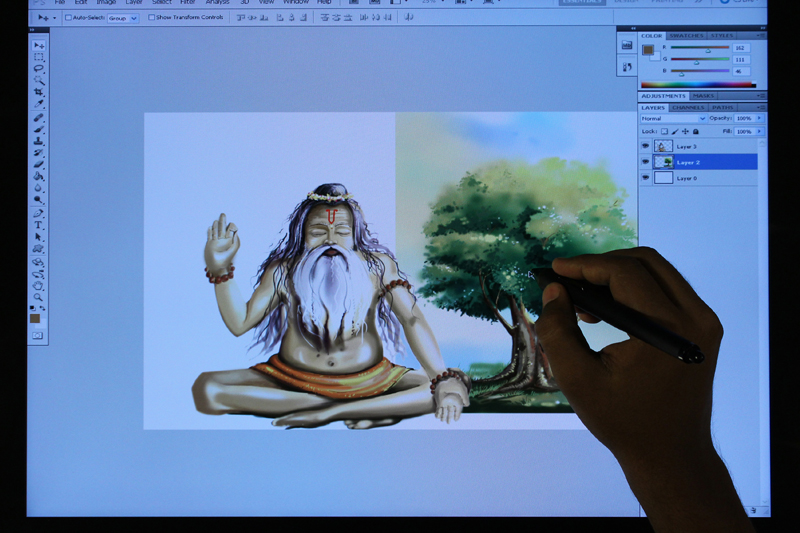Select the Crop tool
Screen dimensions: 800x533
click(x=38, y=92)
